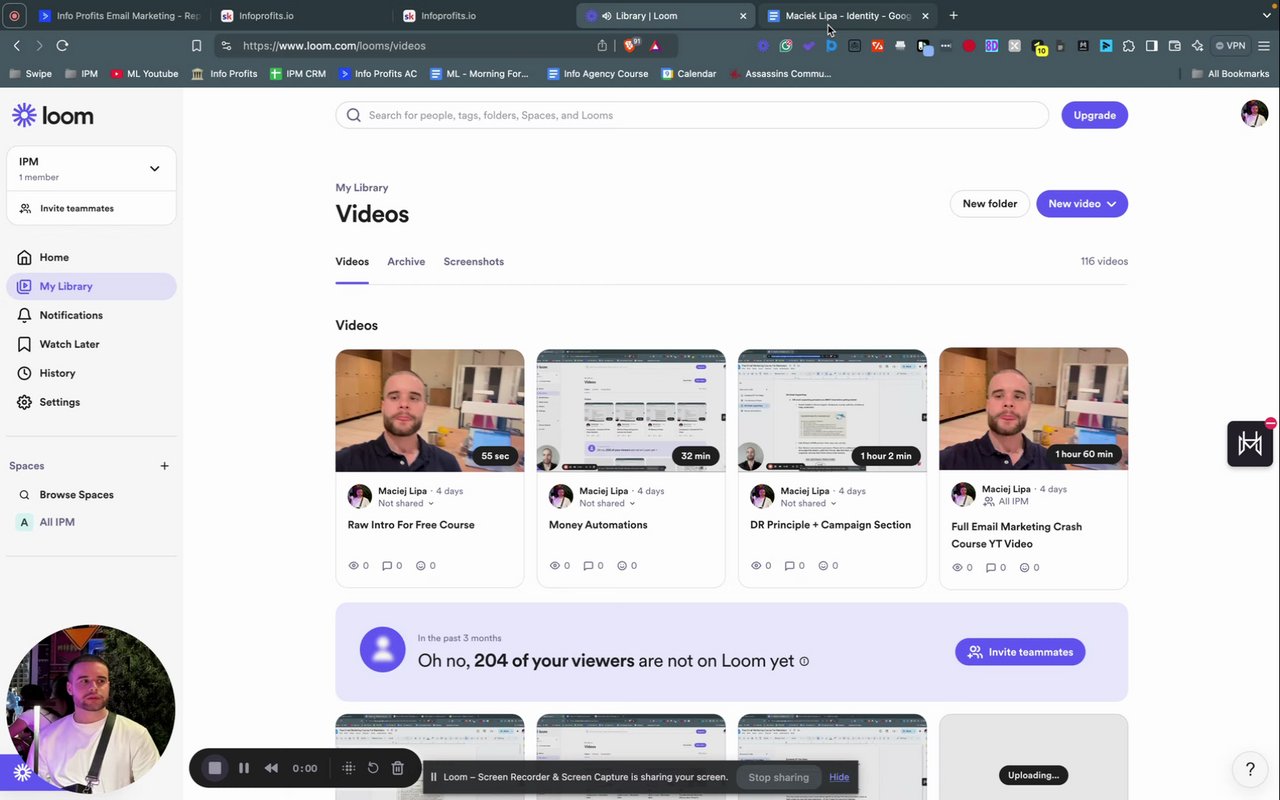Image resolution: width=1280 pixels, height=800 pixels.
Task: Open the Money Automations video thumbnail
Action: (631, 410)
